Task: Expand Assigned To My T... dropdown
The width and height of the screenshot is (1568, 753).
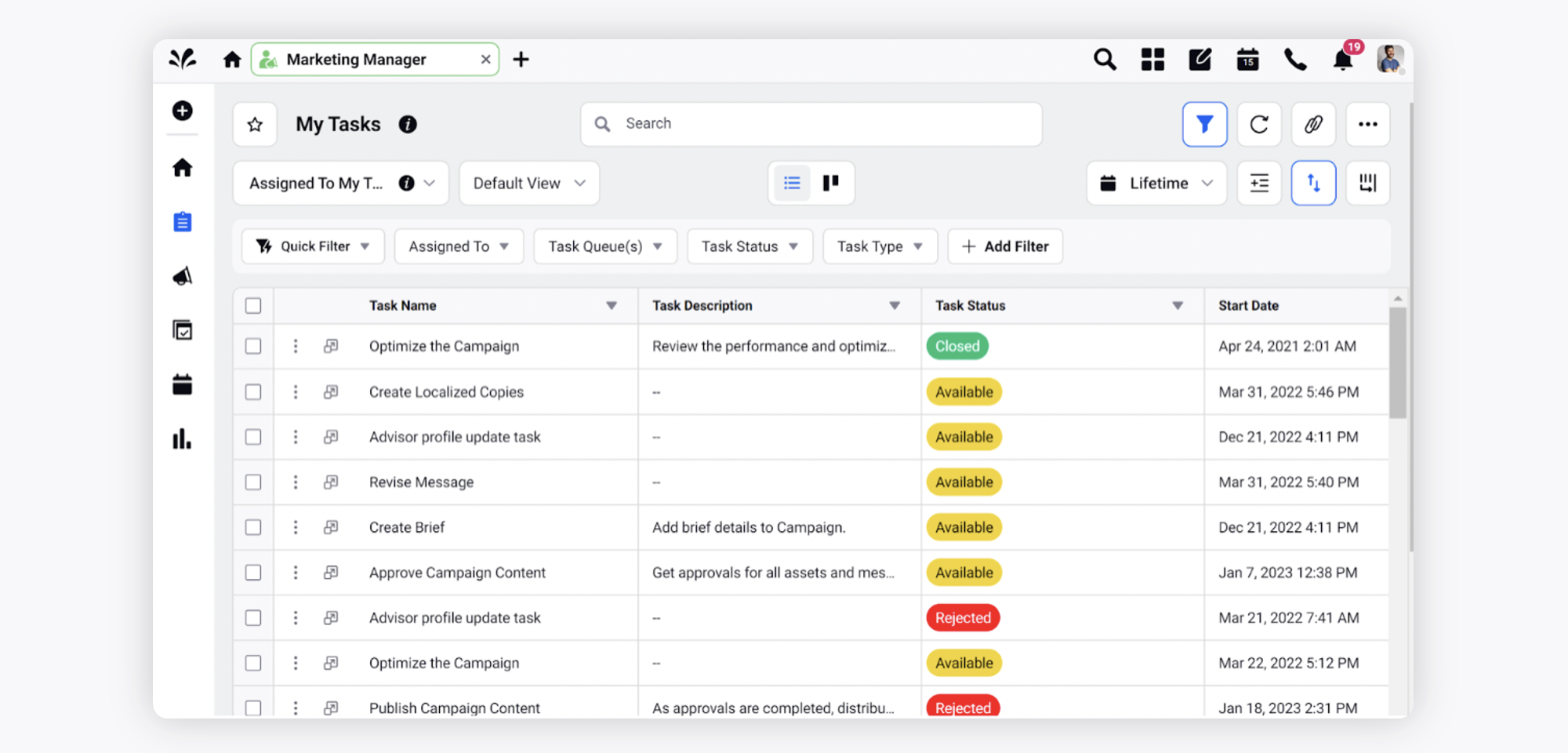Action: tap(341, 183)
